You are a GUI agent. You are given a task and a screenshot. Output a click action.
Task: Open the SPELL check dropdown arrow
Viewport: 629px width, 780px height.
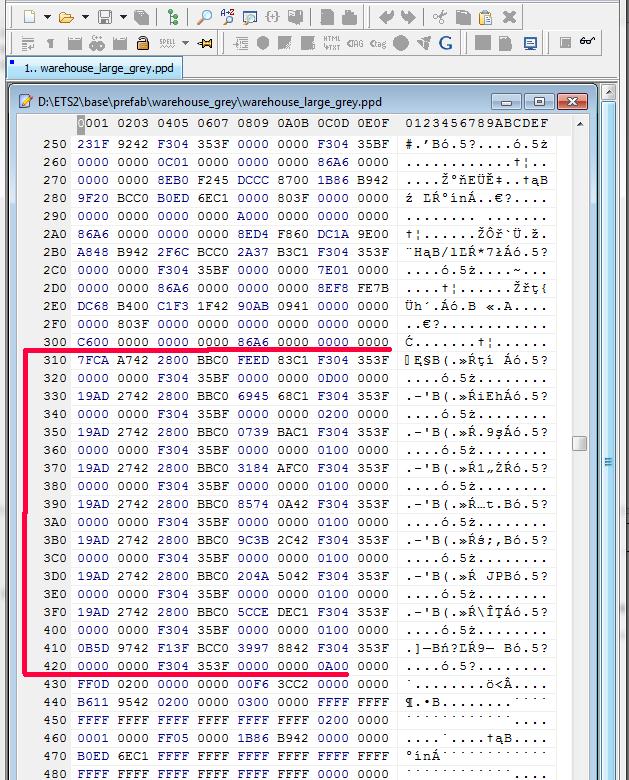(x=184, y=43)
